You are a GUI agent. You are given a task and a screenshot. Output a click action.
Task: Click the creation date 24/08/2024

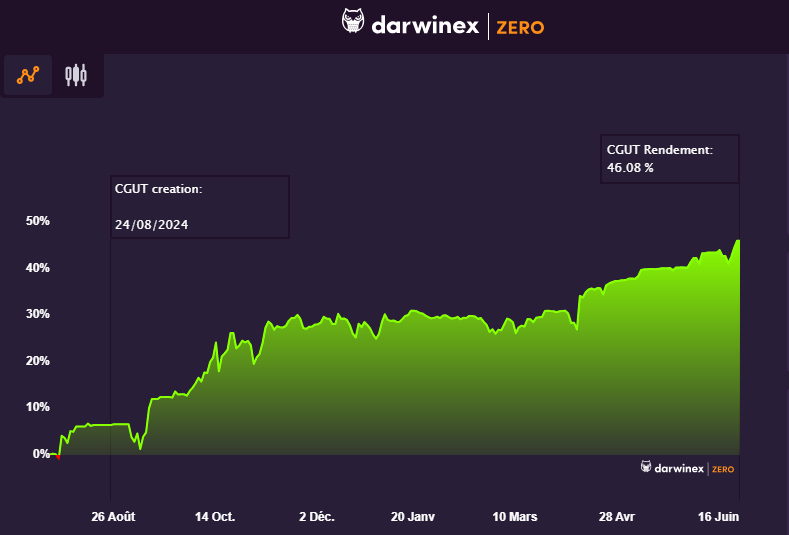click(151, 224)
